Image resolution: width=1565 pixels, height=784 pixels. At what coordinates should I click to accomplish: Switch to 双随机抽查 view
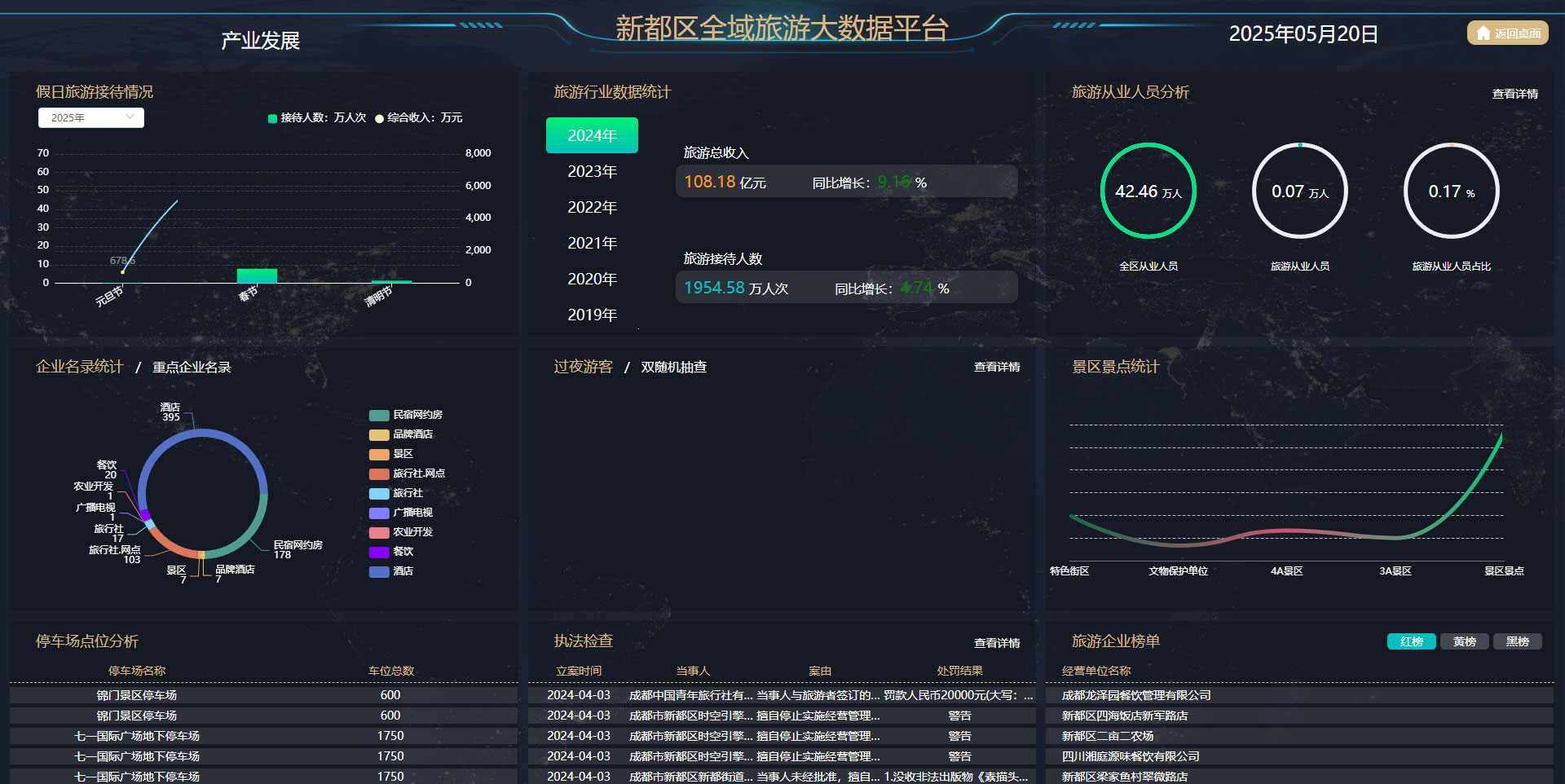[x=674, y=367]
